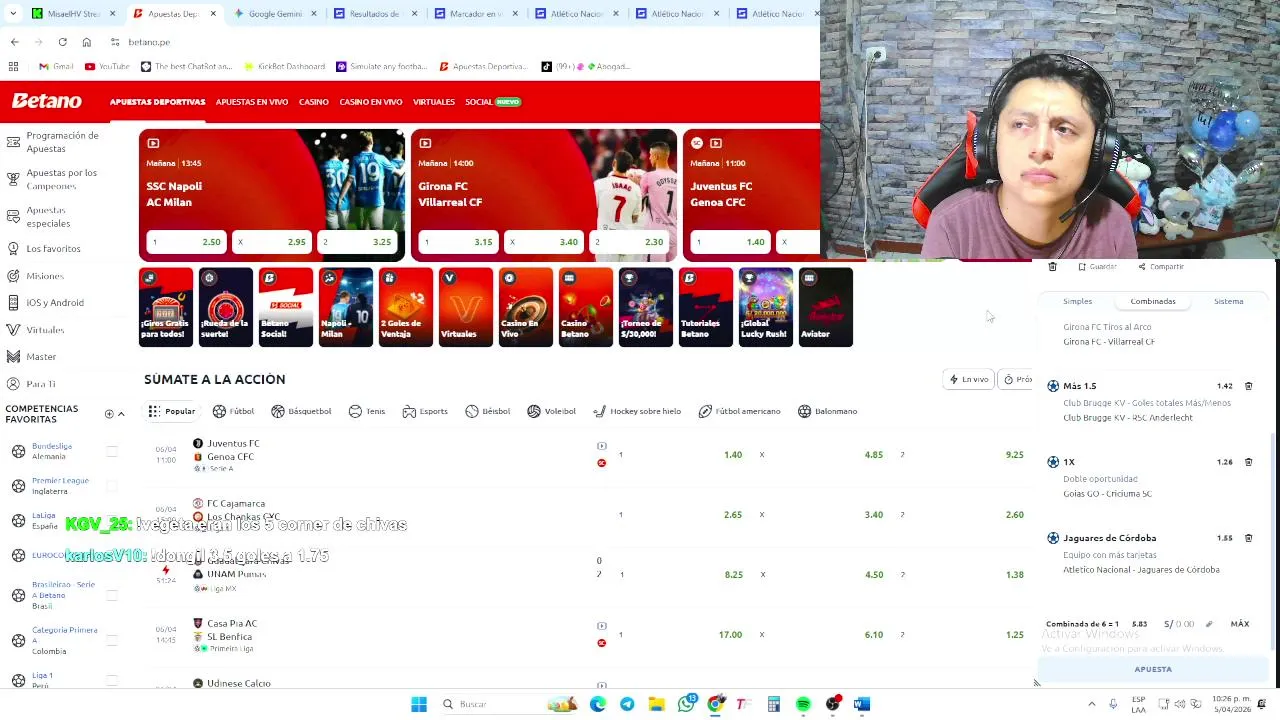Place bet with the APUESTA button
Screen dimensions: 1280x720
(1153, 669)
